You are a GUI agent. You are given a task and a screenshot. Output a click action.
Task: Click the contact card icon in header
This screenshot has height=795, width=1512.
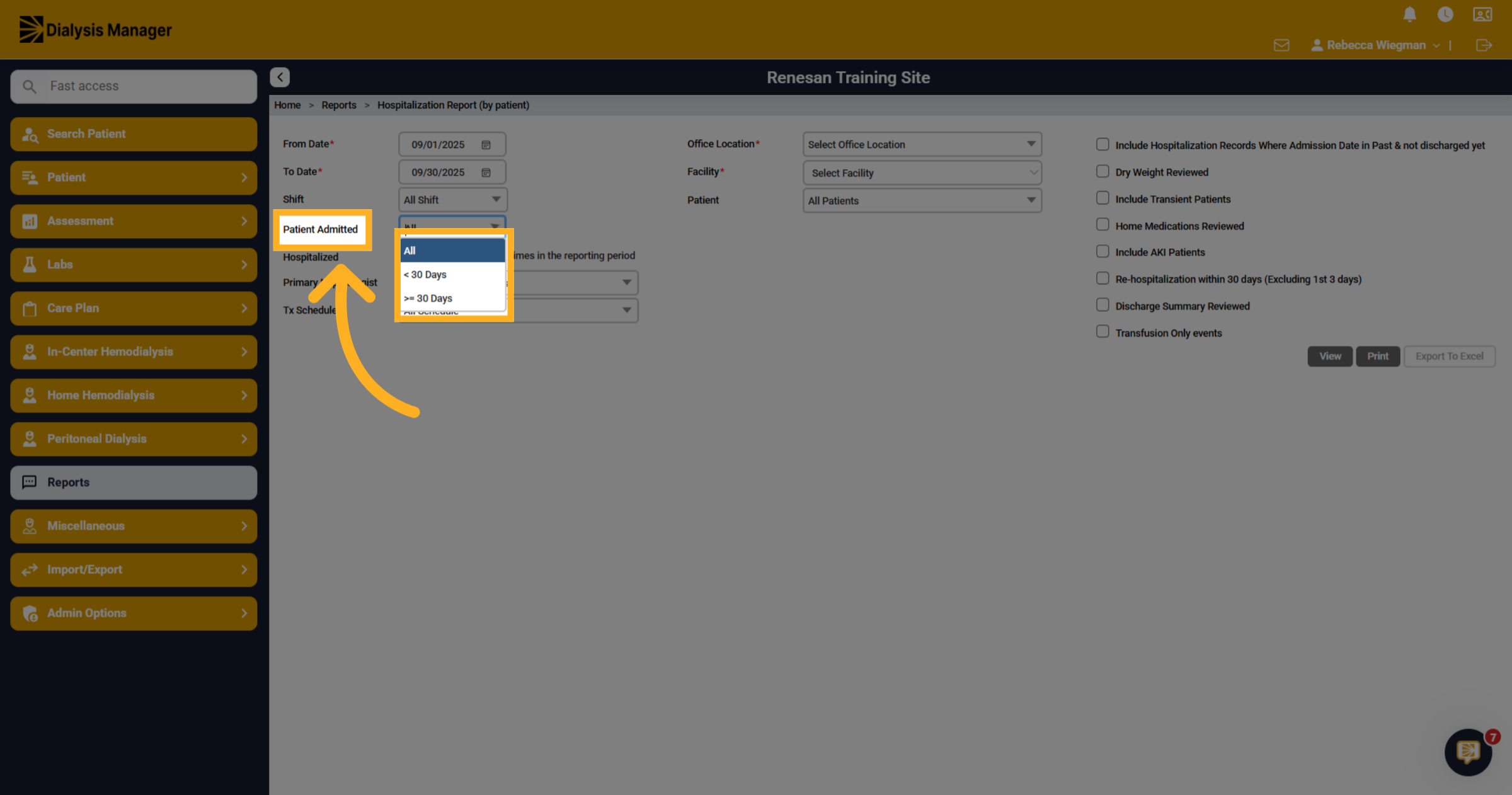[1482, 14]
